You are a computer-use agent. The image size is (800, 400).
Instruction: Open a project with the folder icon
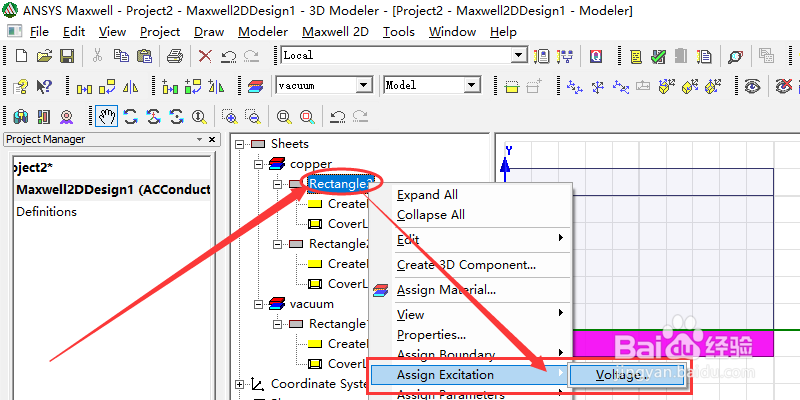pyautogui.click(x=44, y=56)
